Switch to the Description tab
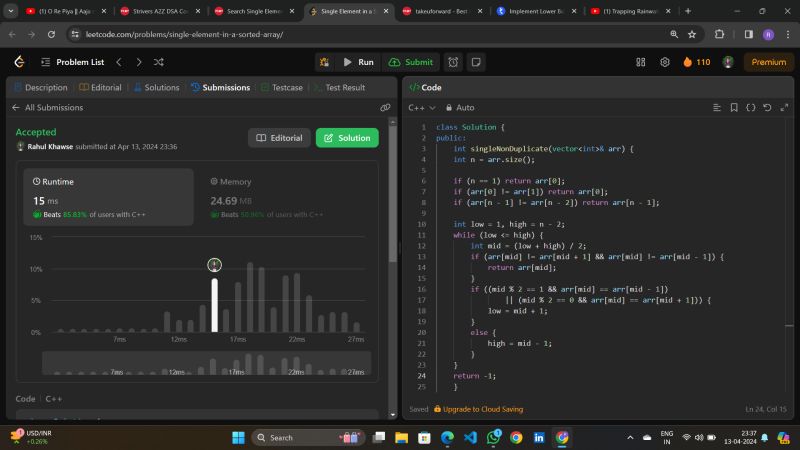 [41, 87]
